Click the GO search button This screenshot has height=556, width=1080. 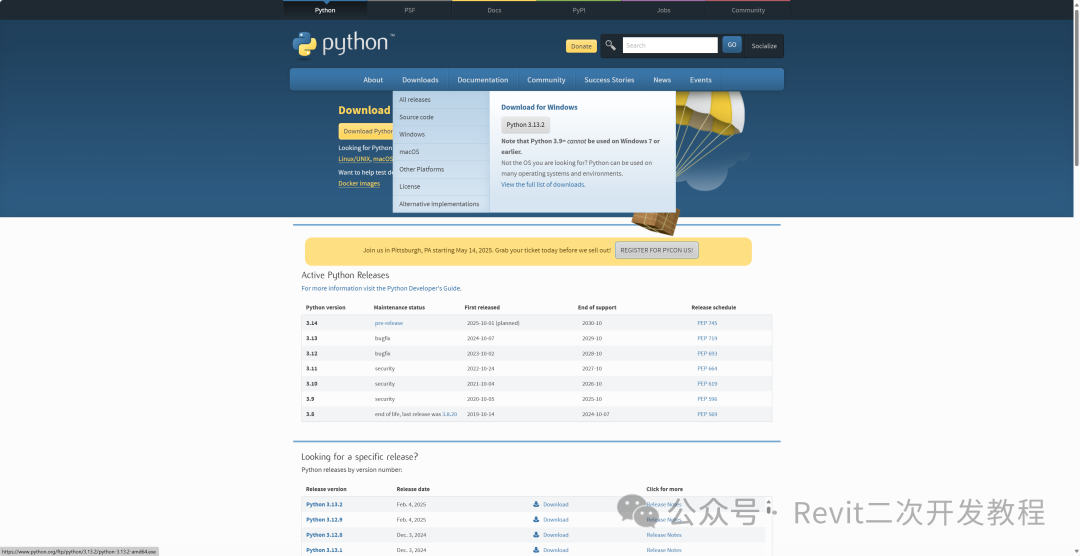[731, 45]
